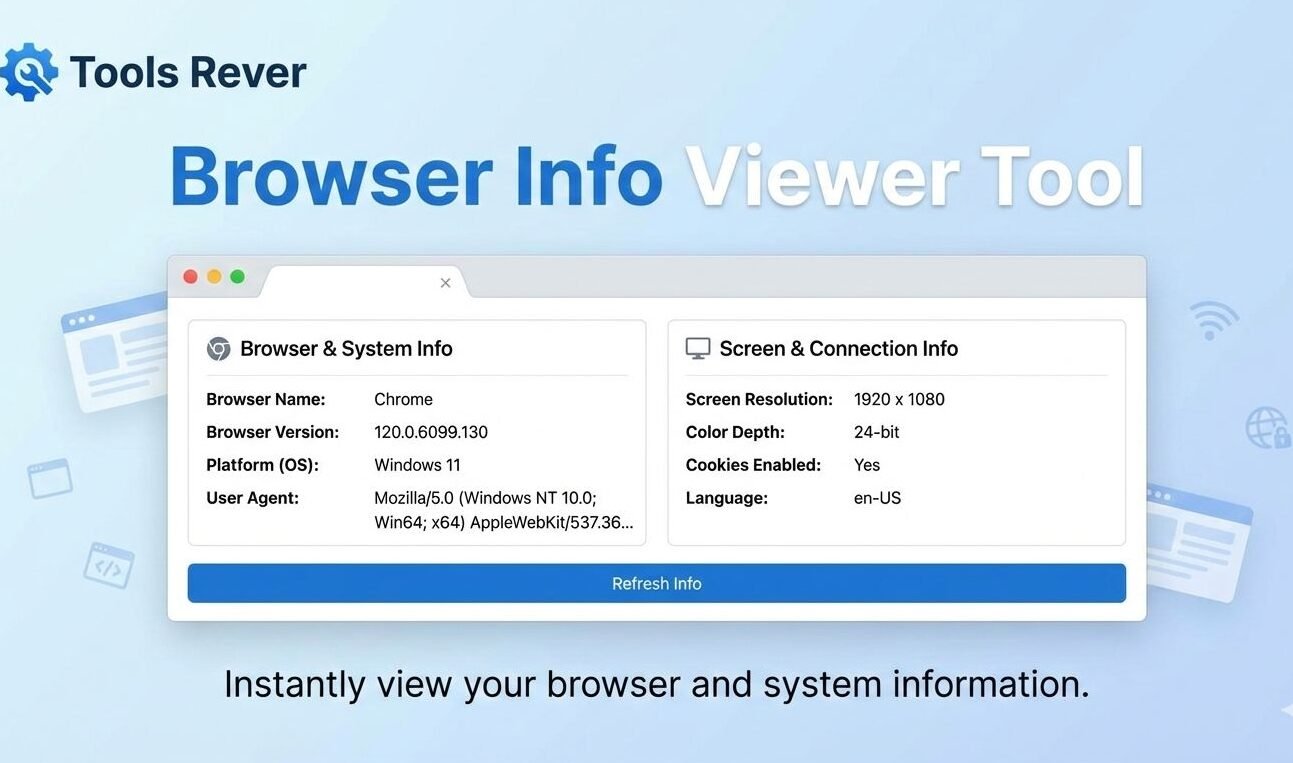Click the monitor icon next to Screen & Connection Info
1293x763 pixels.
click(x=697, y=347)
